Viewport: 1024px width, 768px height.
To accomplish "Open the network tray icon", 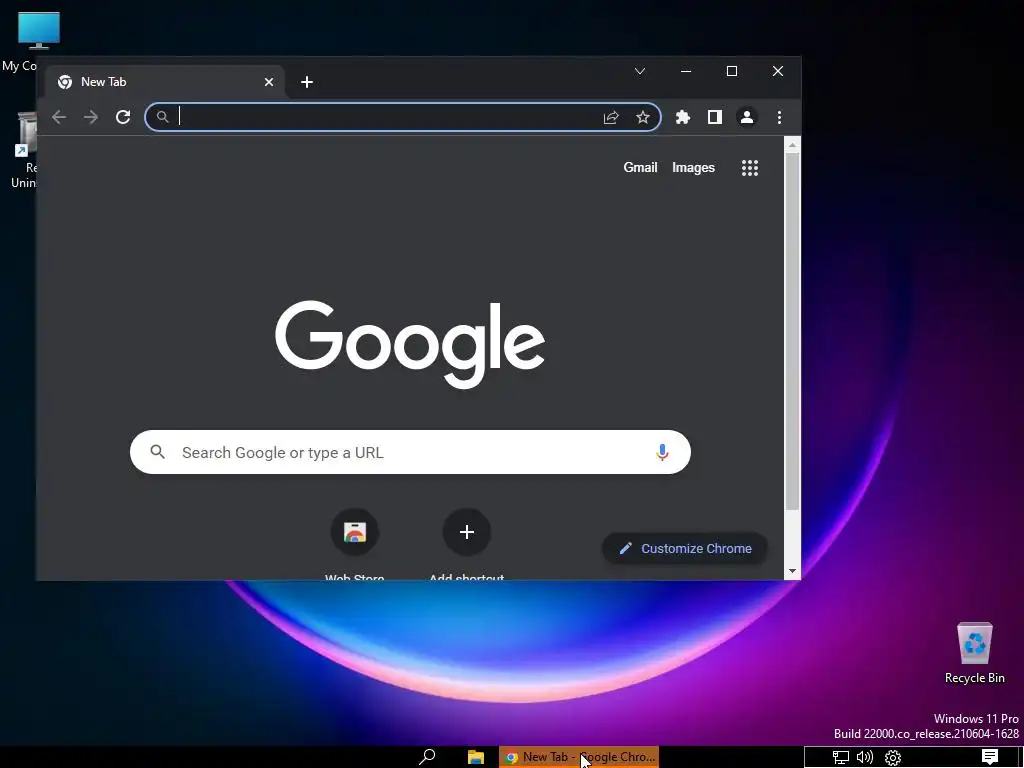I will tap(840, 758).
